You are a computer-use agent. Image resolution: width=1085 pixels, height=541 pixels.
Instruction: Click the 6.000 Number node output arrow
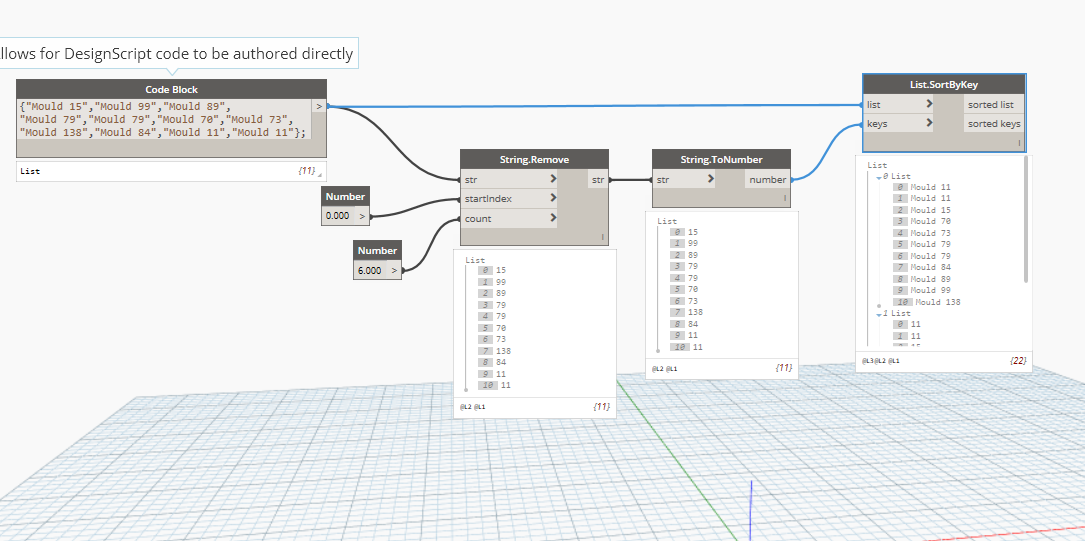[x=394, y=270]
